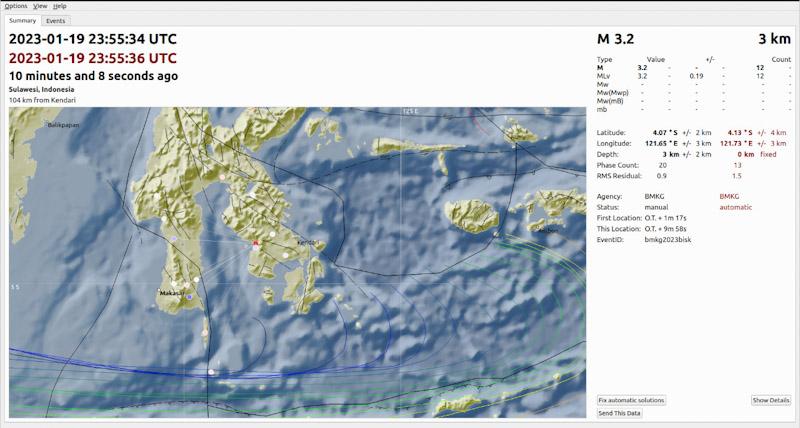This screenshot has height=428, width=800.
Task: Click the Fix automatic solutions button
Action: pos(631,400)
